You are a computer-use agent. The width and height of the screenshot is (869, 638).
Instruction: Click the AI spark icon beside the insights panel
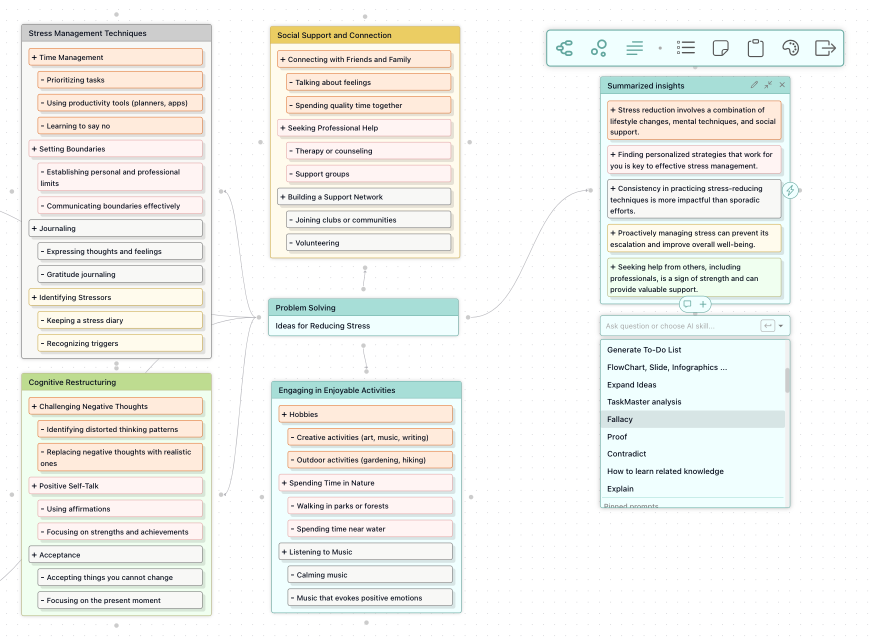click(x=791, y=190)
